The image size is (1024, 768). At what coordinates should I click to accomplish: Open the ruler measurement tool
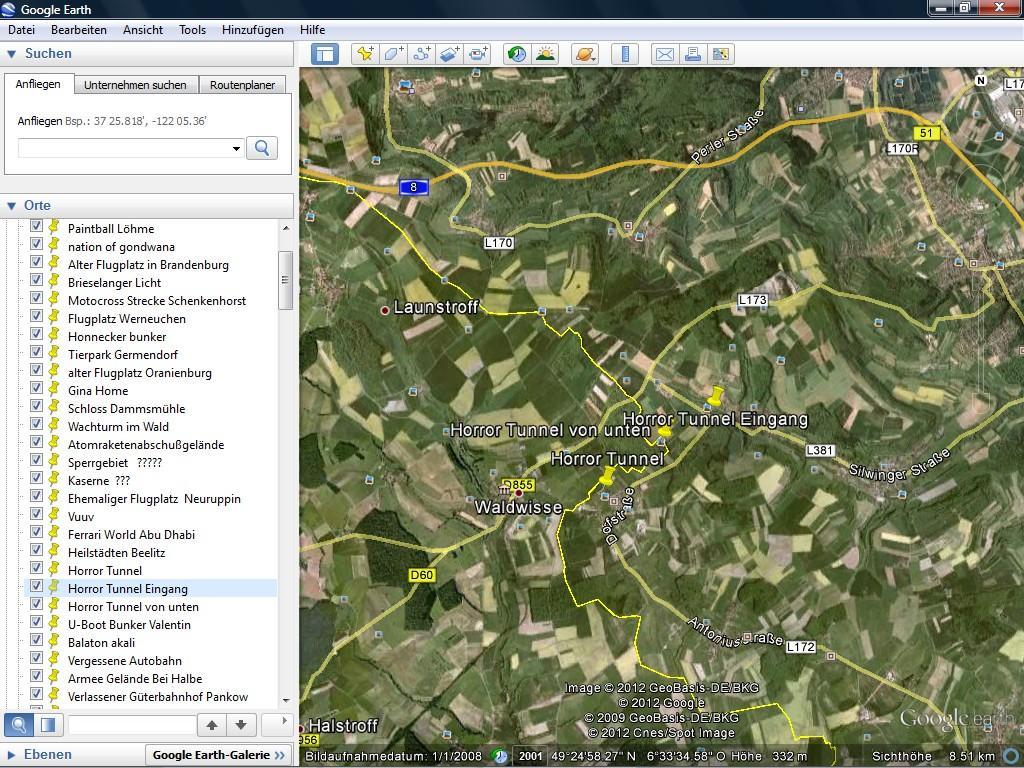(624, 54)
